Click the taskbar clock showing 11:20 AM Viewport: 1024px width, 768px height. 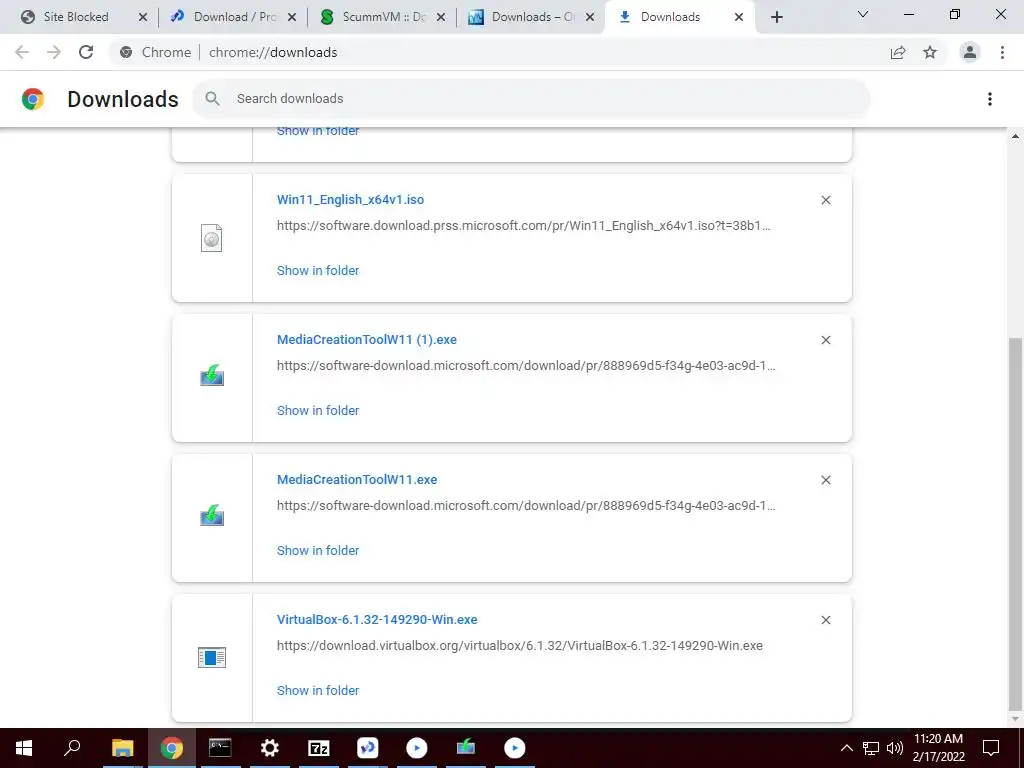point(938,748)
